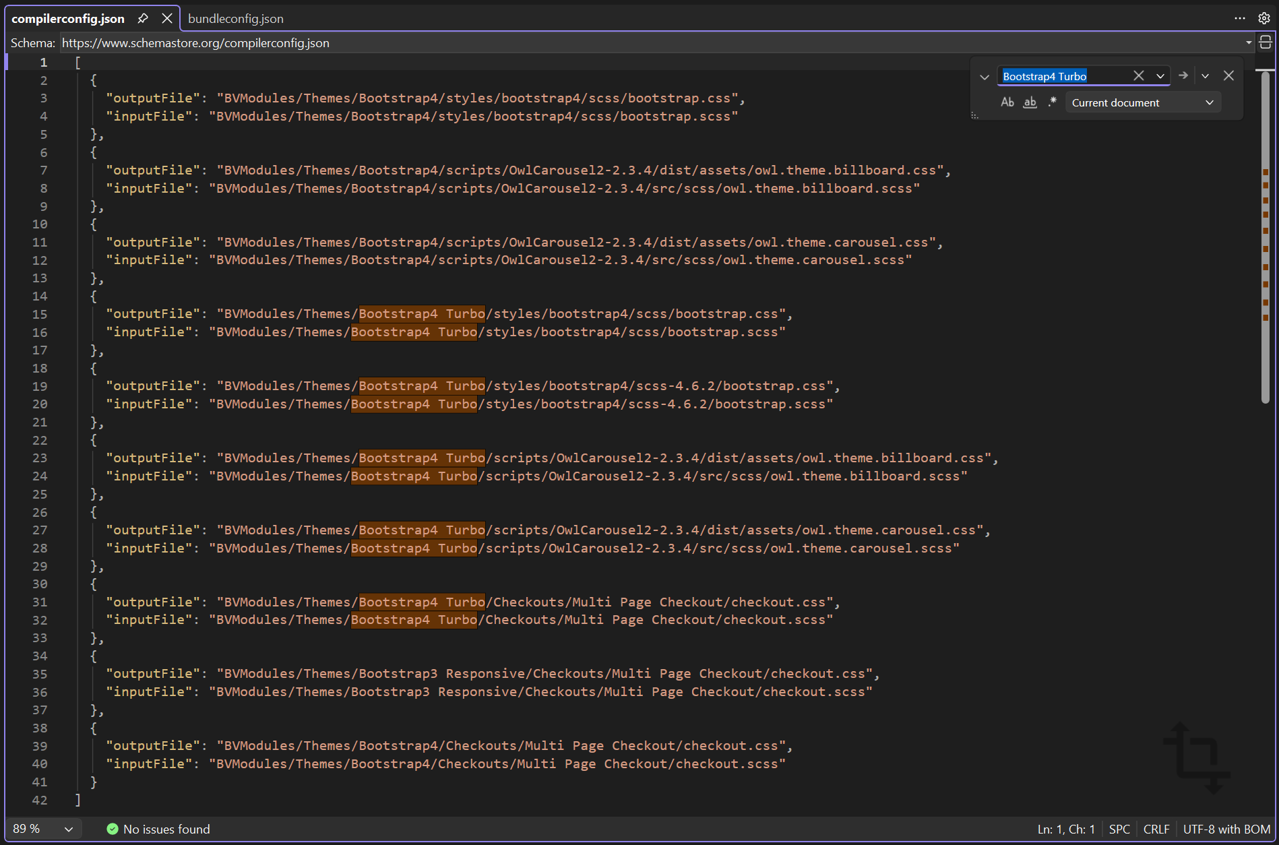Image resolution: width=1279 pixels, height=845 pixels.
Task: Click the Schema: label
Action: [x=33, y=43]
